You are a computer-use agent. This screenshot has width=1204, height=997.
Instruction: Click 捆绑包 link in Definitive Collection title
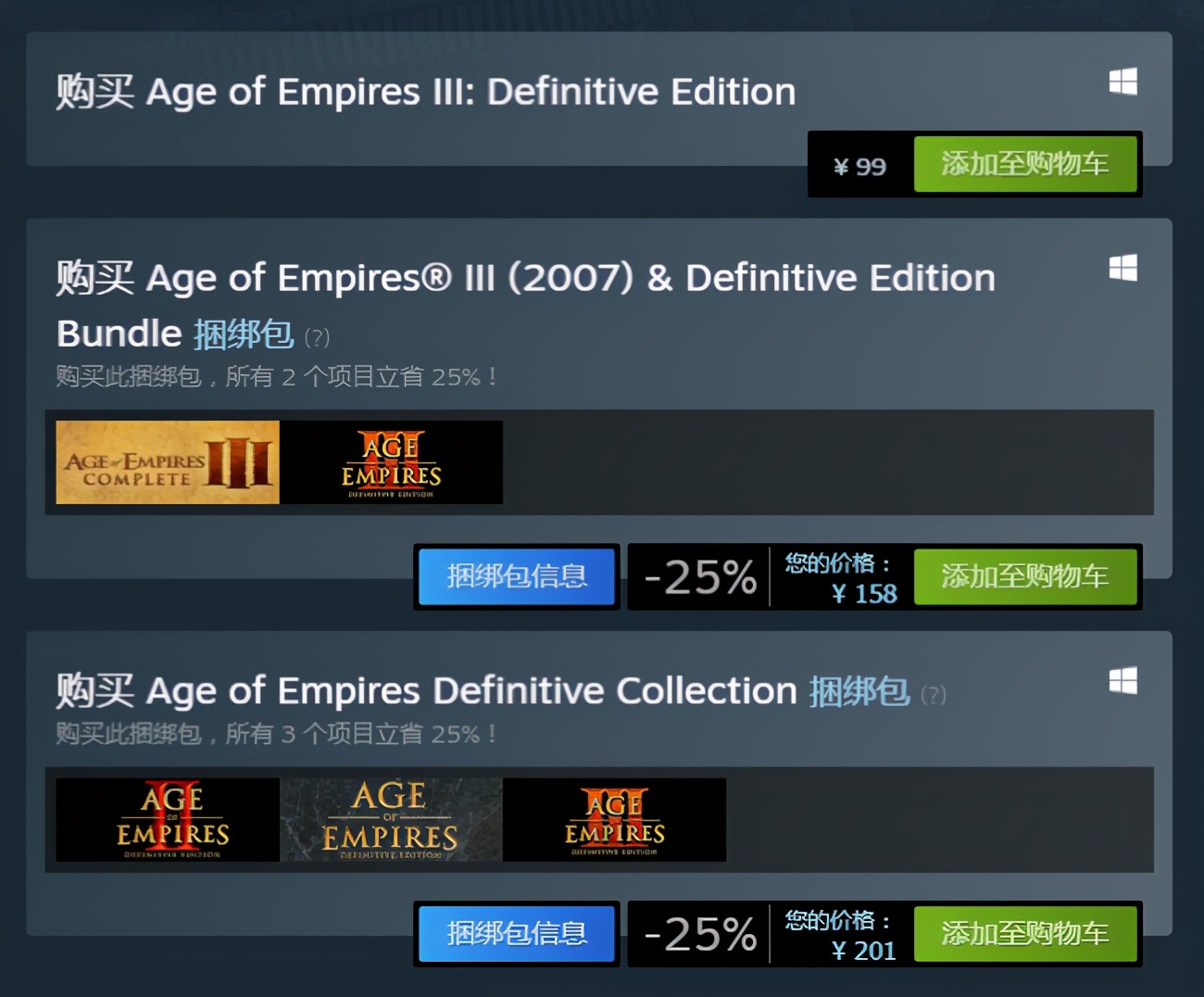859,691
